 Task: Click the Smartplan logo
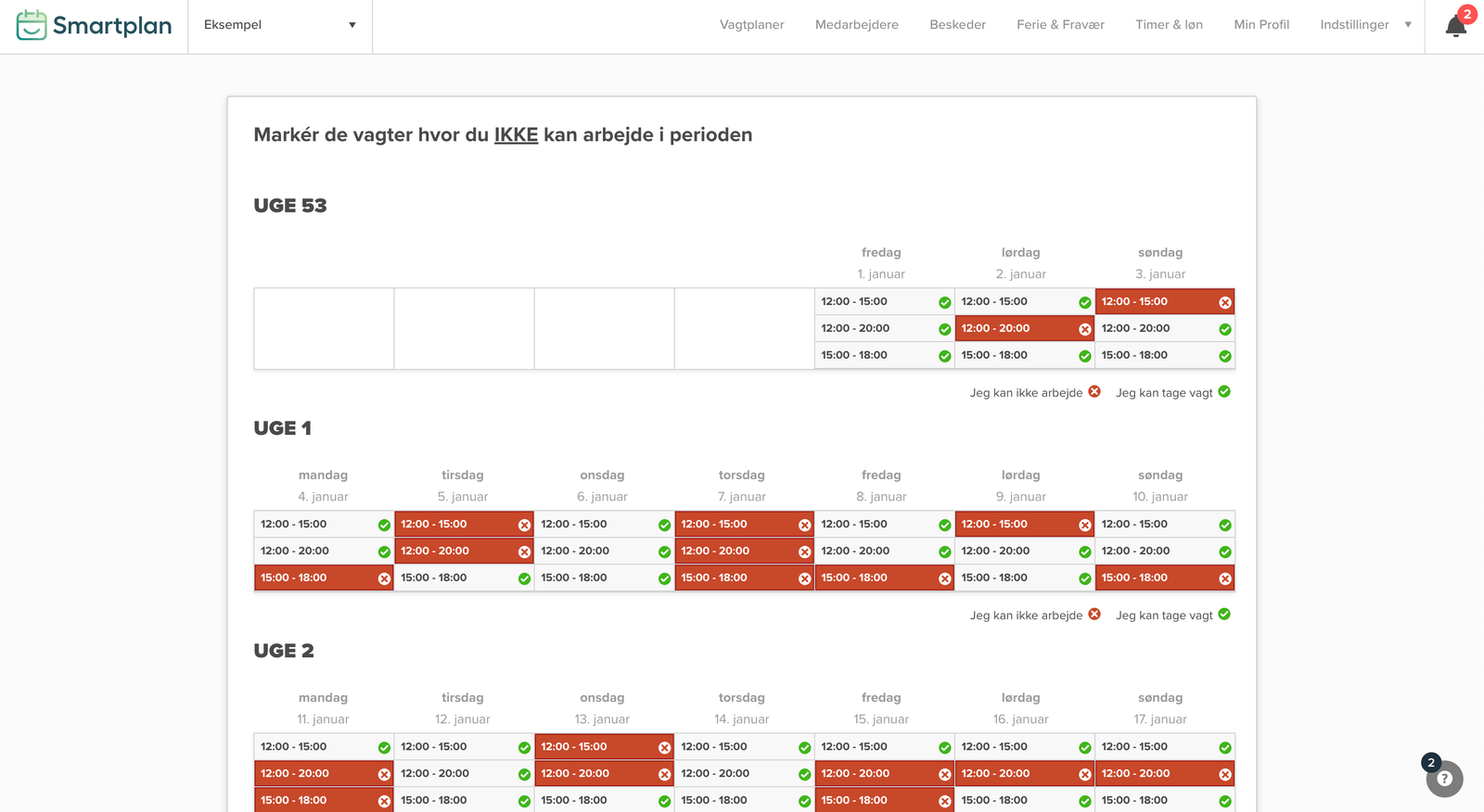click(x=94, y=25)
